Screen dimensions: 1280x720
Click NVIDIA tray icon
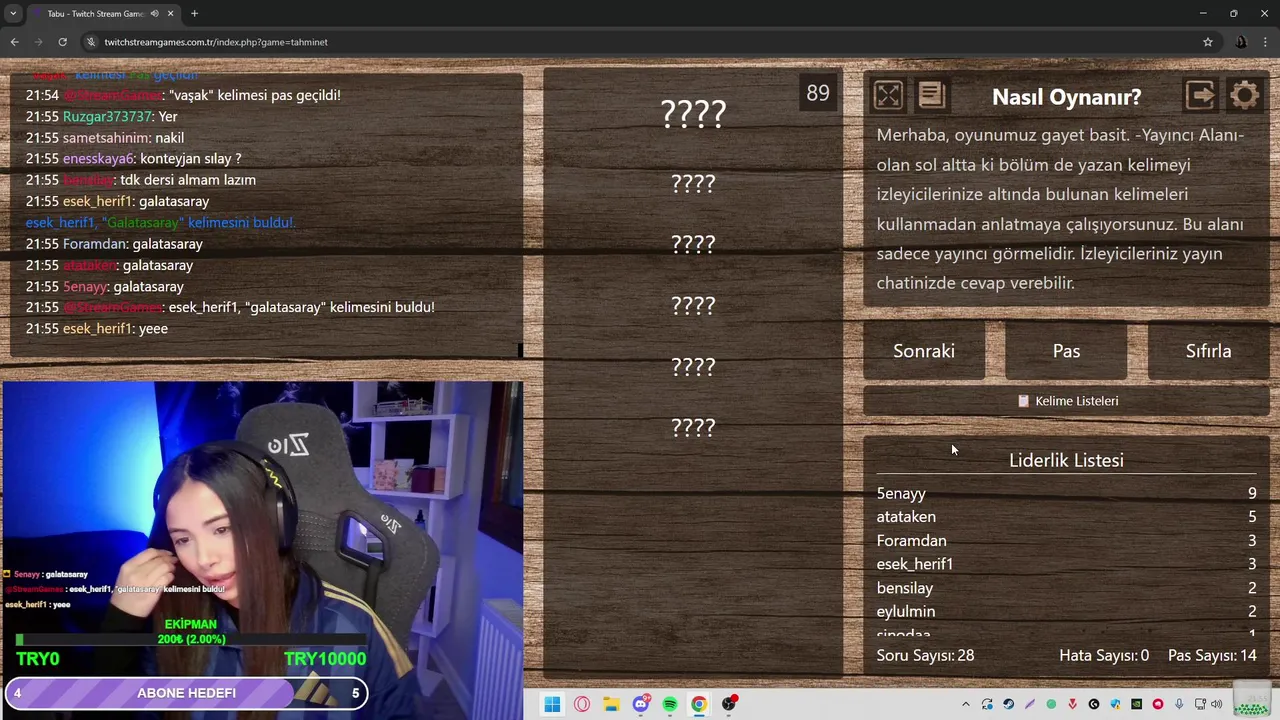click(1136, 704)
